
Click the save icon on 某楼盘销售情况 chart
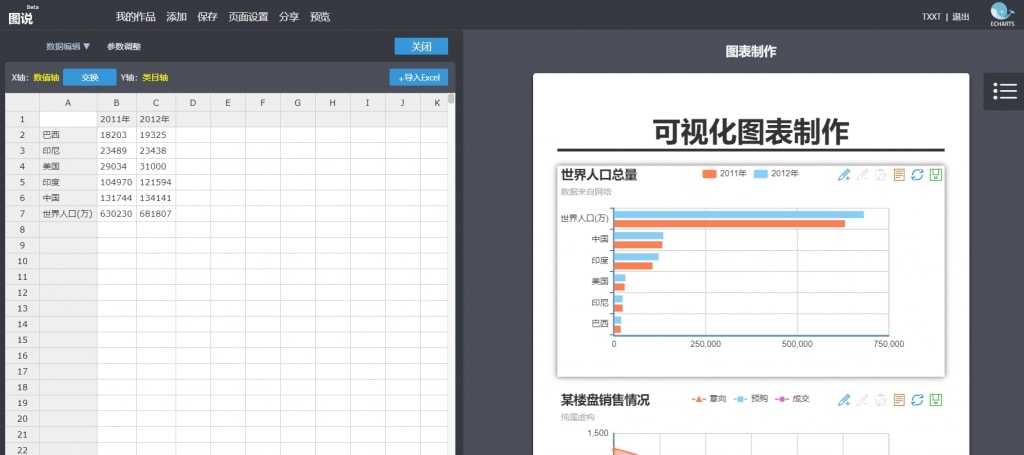coord(936,400)
